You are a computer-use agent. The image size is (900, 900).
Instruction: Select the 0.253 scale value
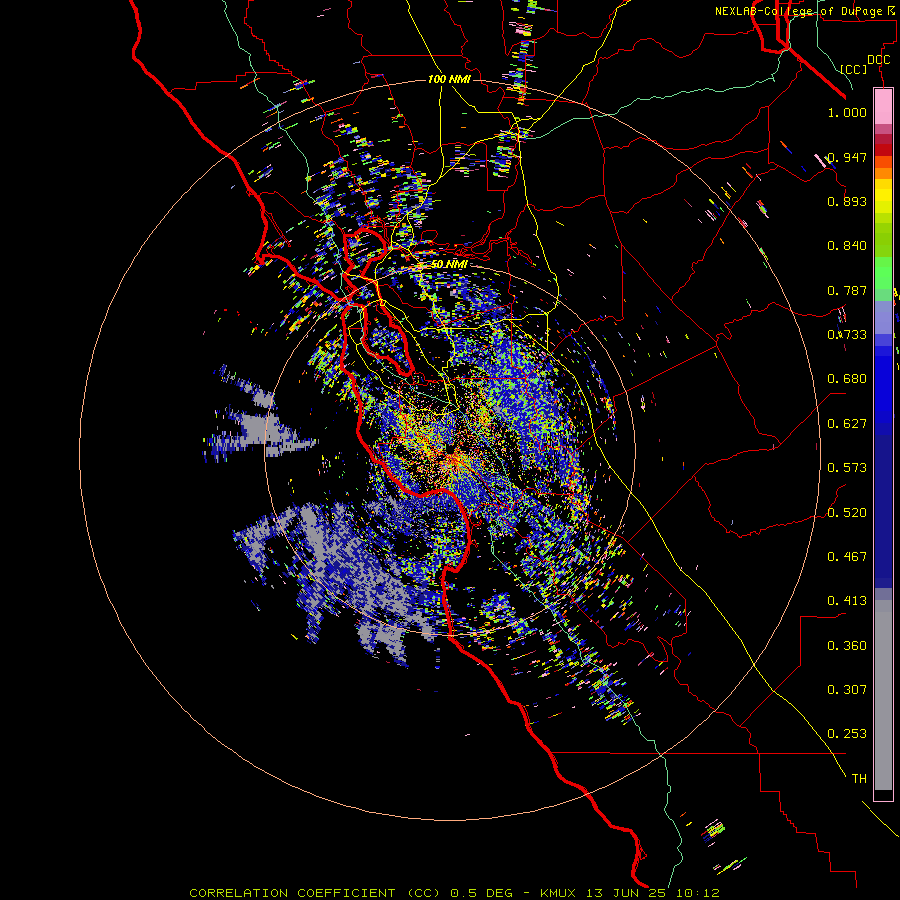tap(847, 734)
